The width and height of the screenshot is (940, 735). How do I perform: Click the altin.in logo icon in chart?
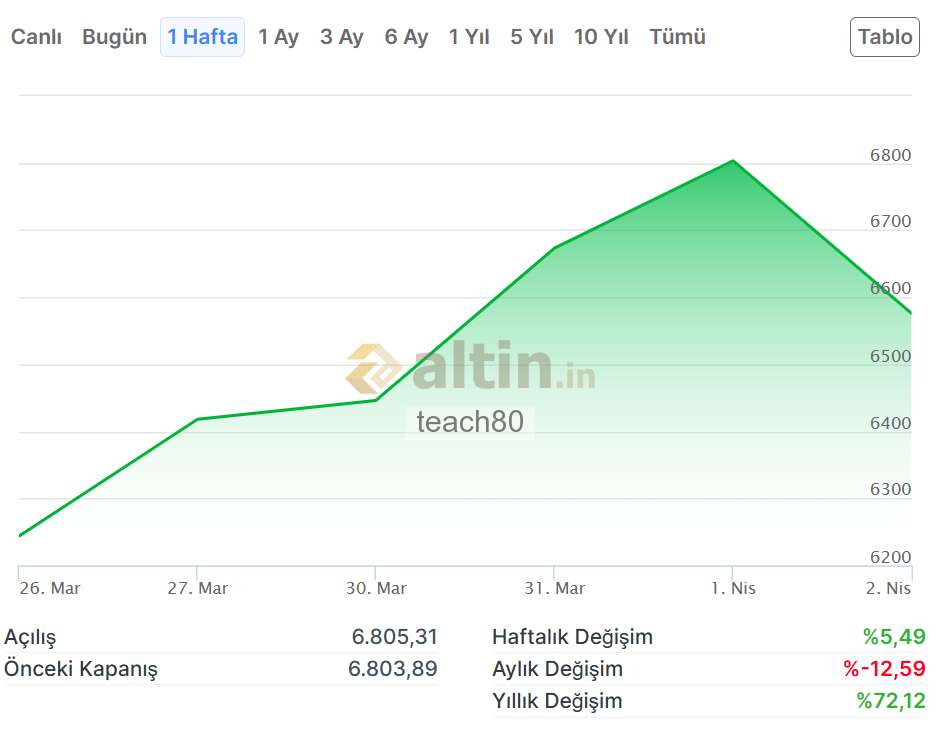coord(374,369)
